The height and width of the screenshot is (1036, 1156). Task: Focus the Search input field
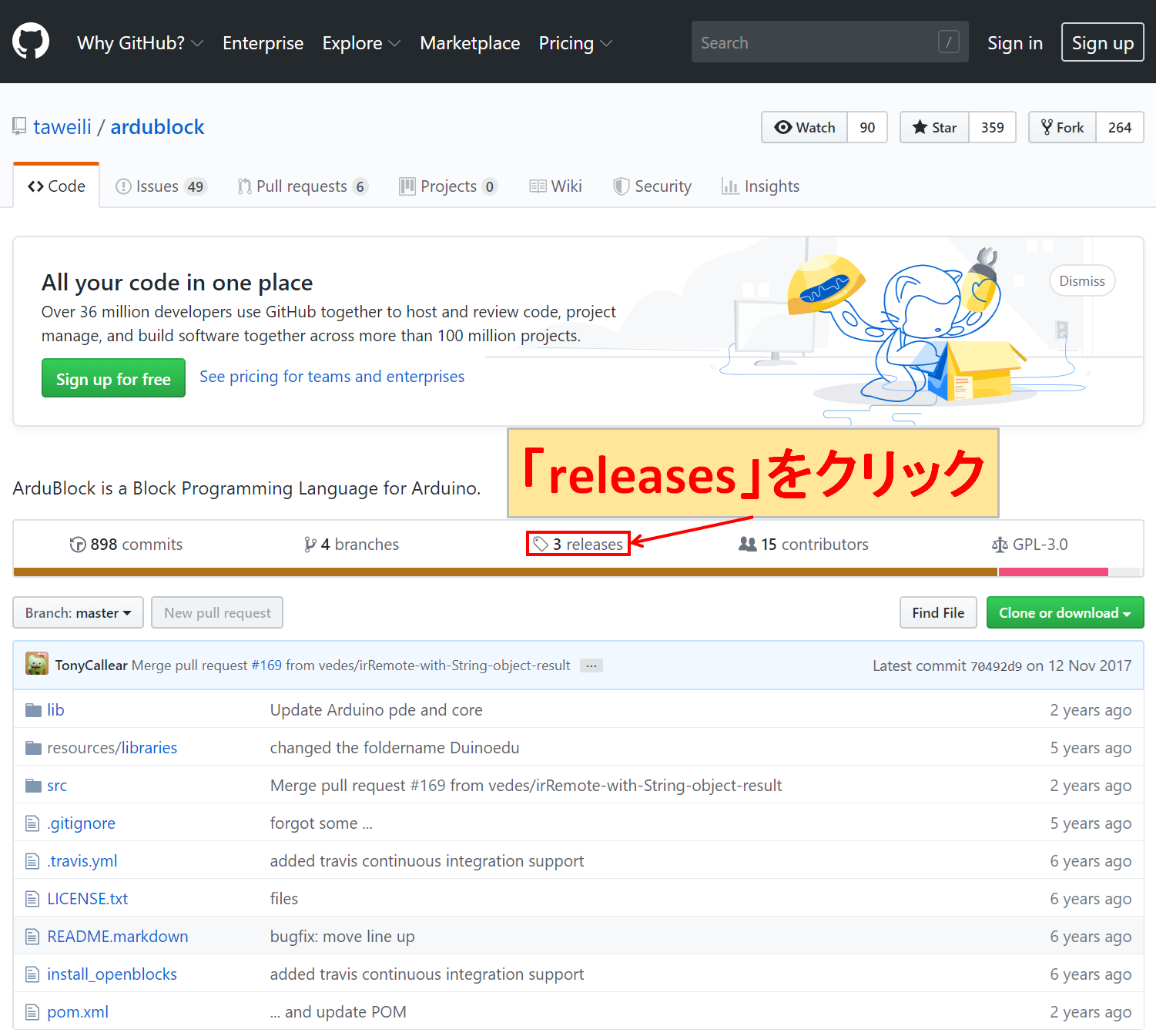(816, 42)
